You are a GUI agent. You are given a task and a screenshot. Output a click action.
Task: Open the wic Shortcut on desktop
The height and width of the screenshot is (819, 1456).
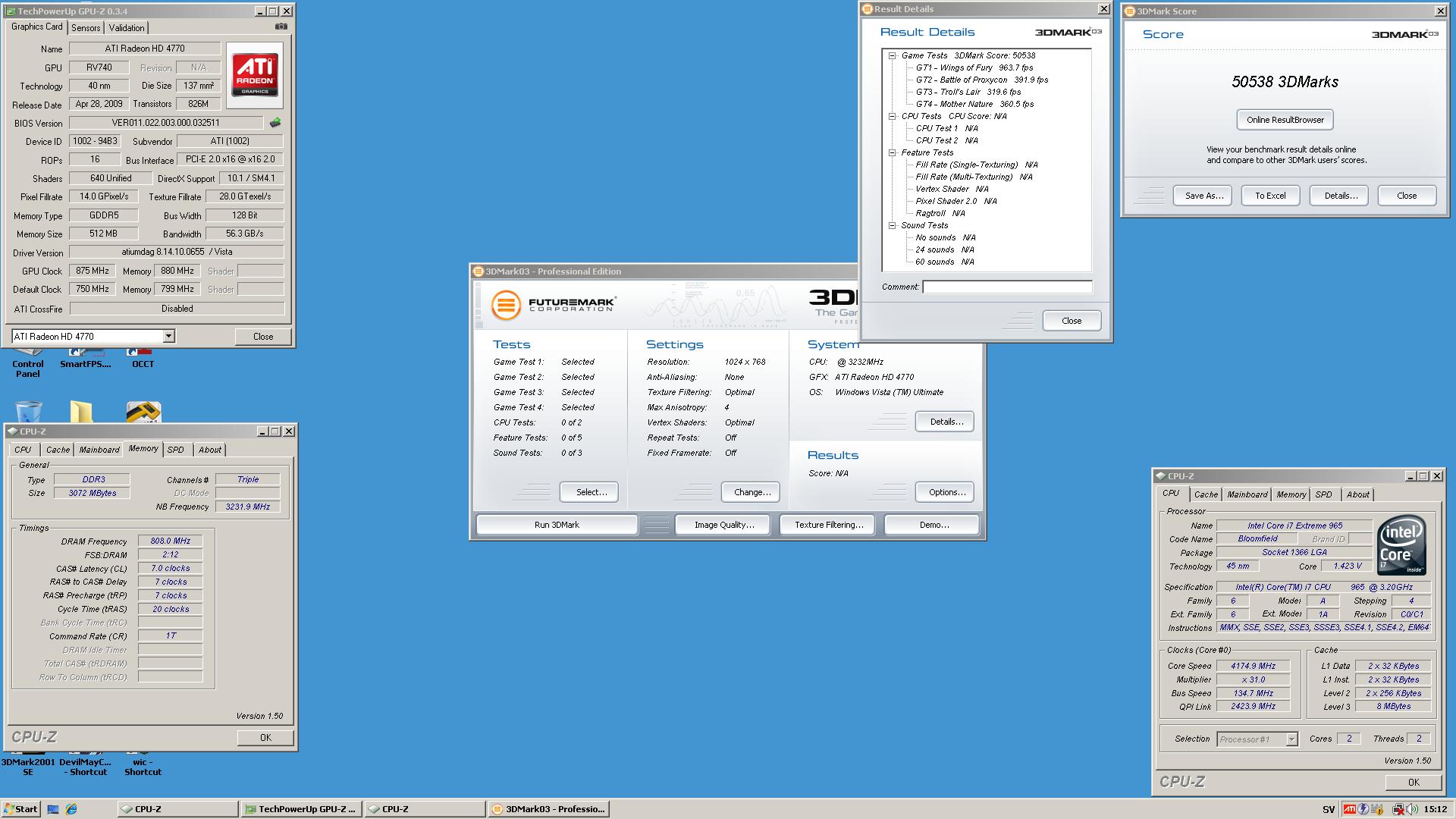click(x=143, y=764)
